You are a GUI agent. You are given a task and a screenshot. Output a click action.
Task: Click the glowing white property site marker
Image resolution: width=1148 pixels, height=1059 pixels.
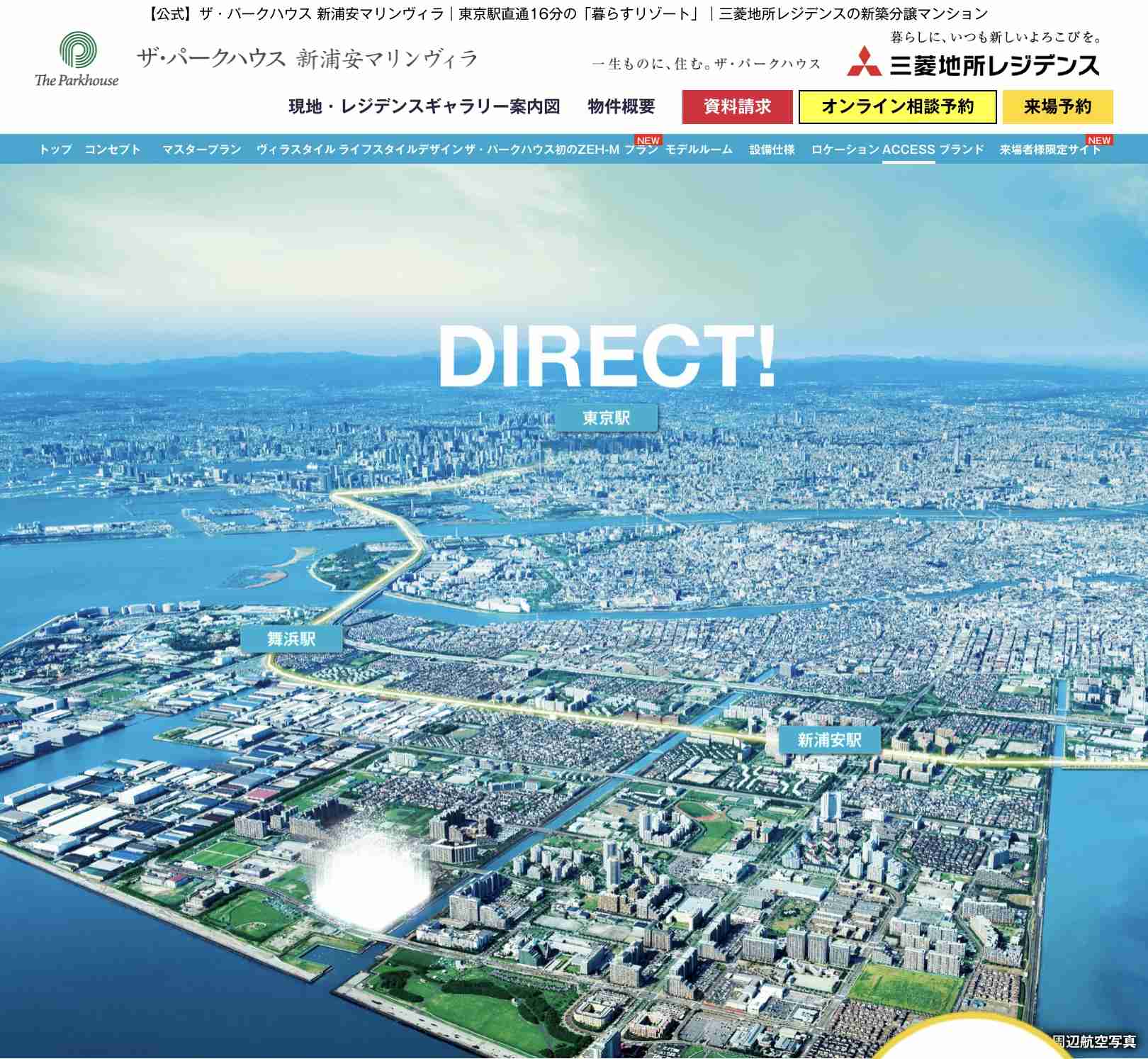pos(371,882)
